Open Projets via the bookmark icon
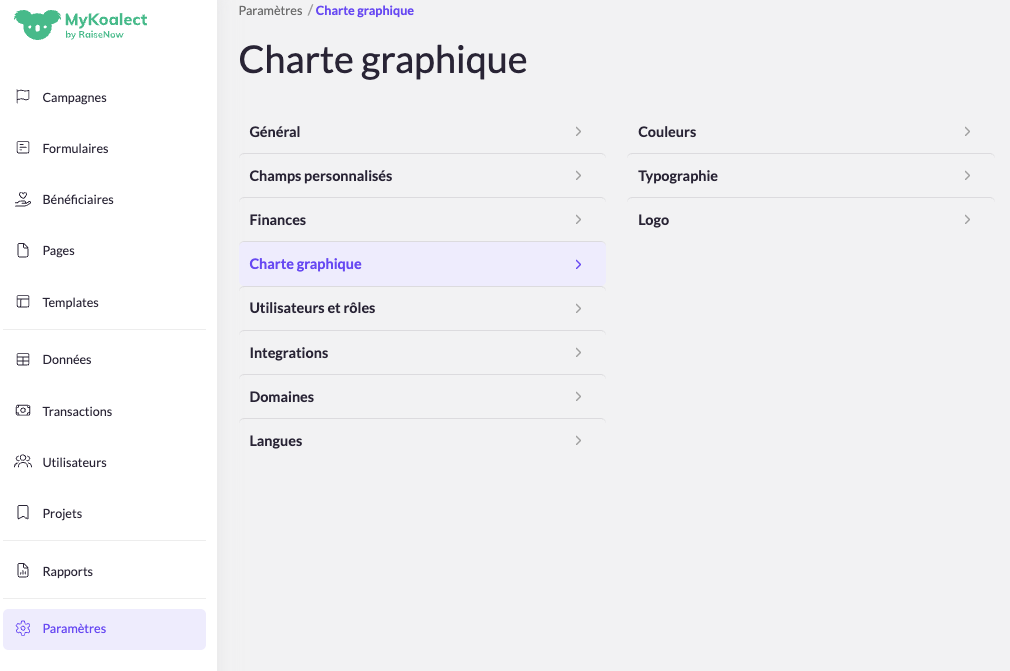 pos(23,512)
